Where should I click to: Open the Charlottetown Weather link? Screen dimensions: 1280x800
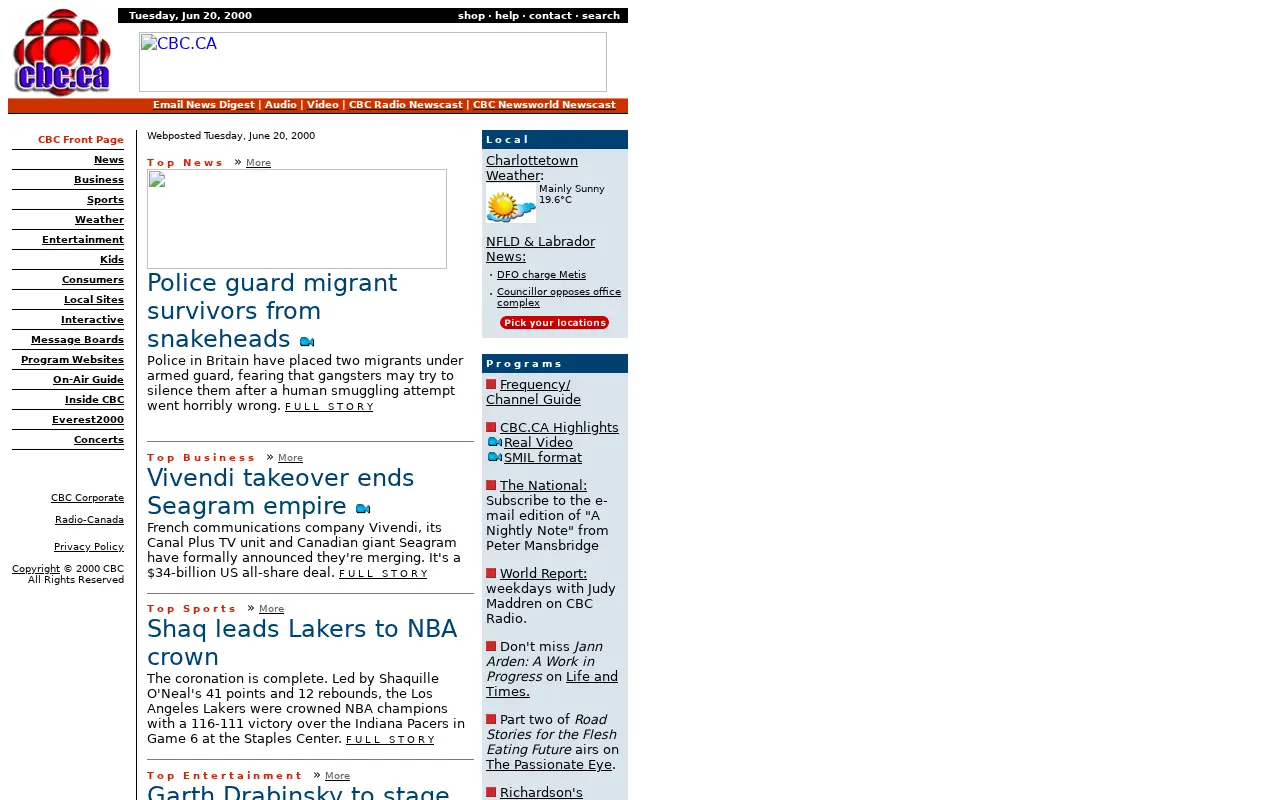click(x=532, y=168)
